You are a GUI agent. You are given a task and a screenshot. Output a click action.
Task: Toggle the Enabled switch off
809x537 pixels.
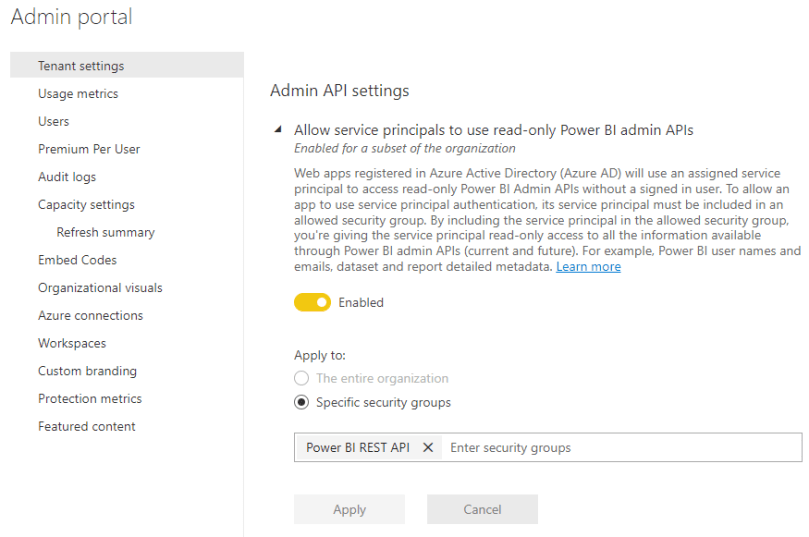(312, 302)
